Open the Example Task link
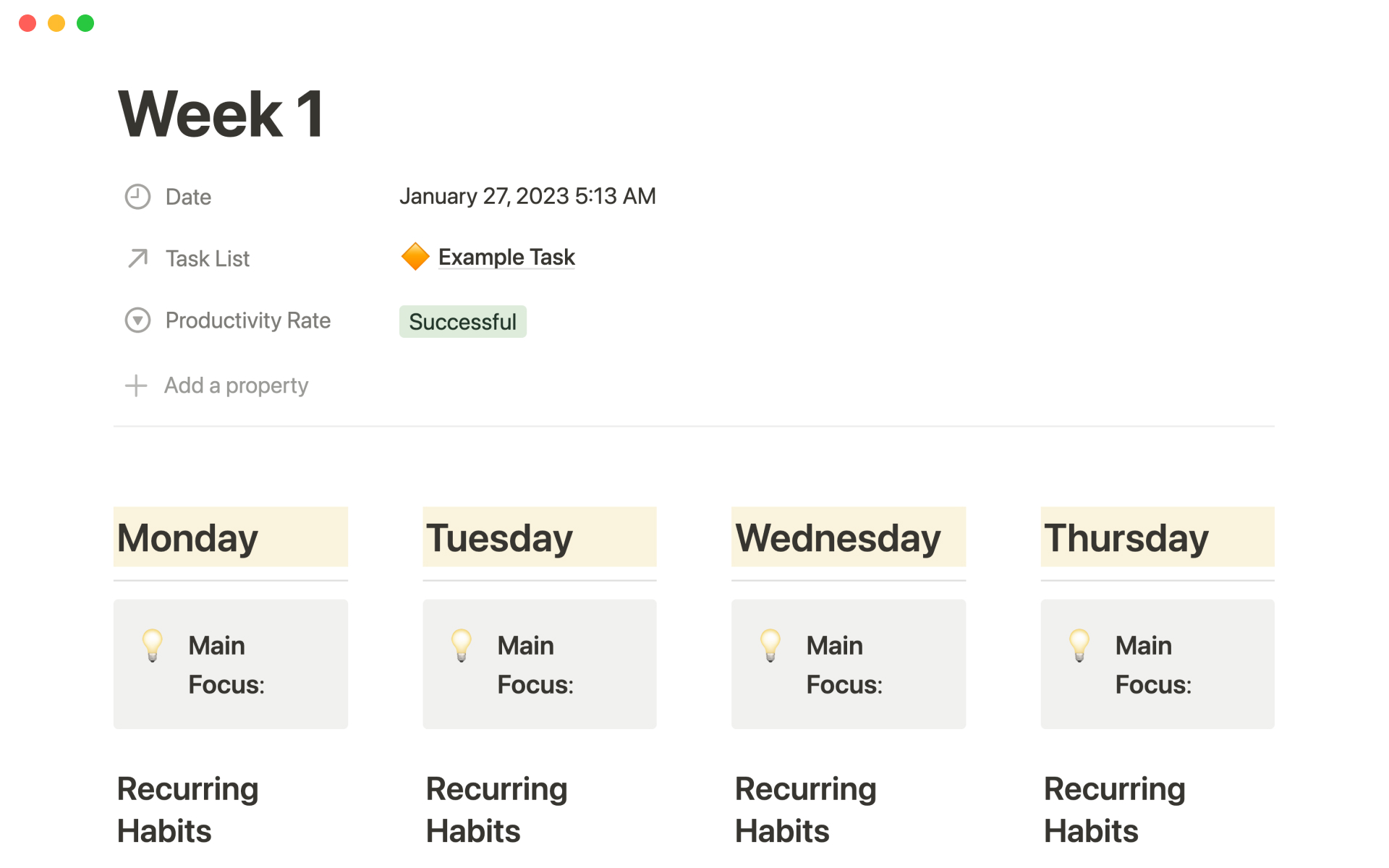The image size is (1389, 868). click(506, 257)
